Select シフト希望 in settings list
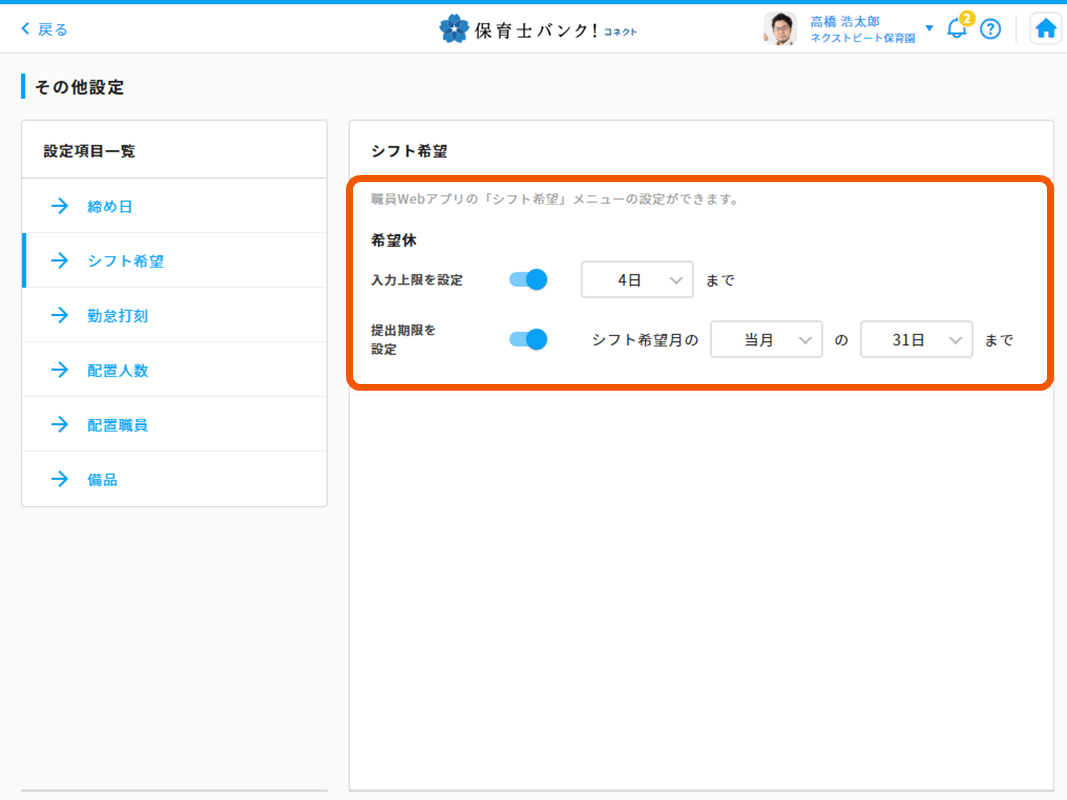Screen dimensions: 1067x800 coord(125,261)
